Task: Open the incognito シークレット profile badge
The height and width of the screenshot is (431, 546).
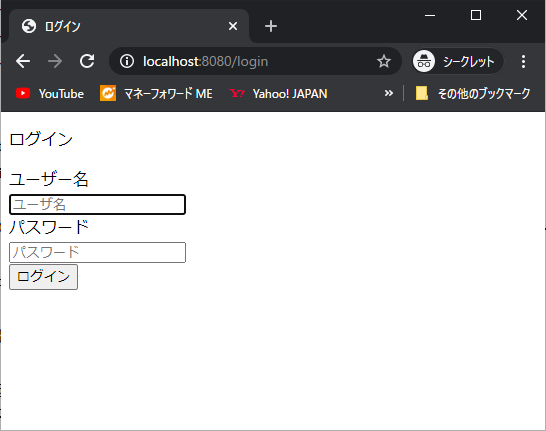Action: [457, 61]
